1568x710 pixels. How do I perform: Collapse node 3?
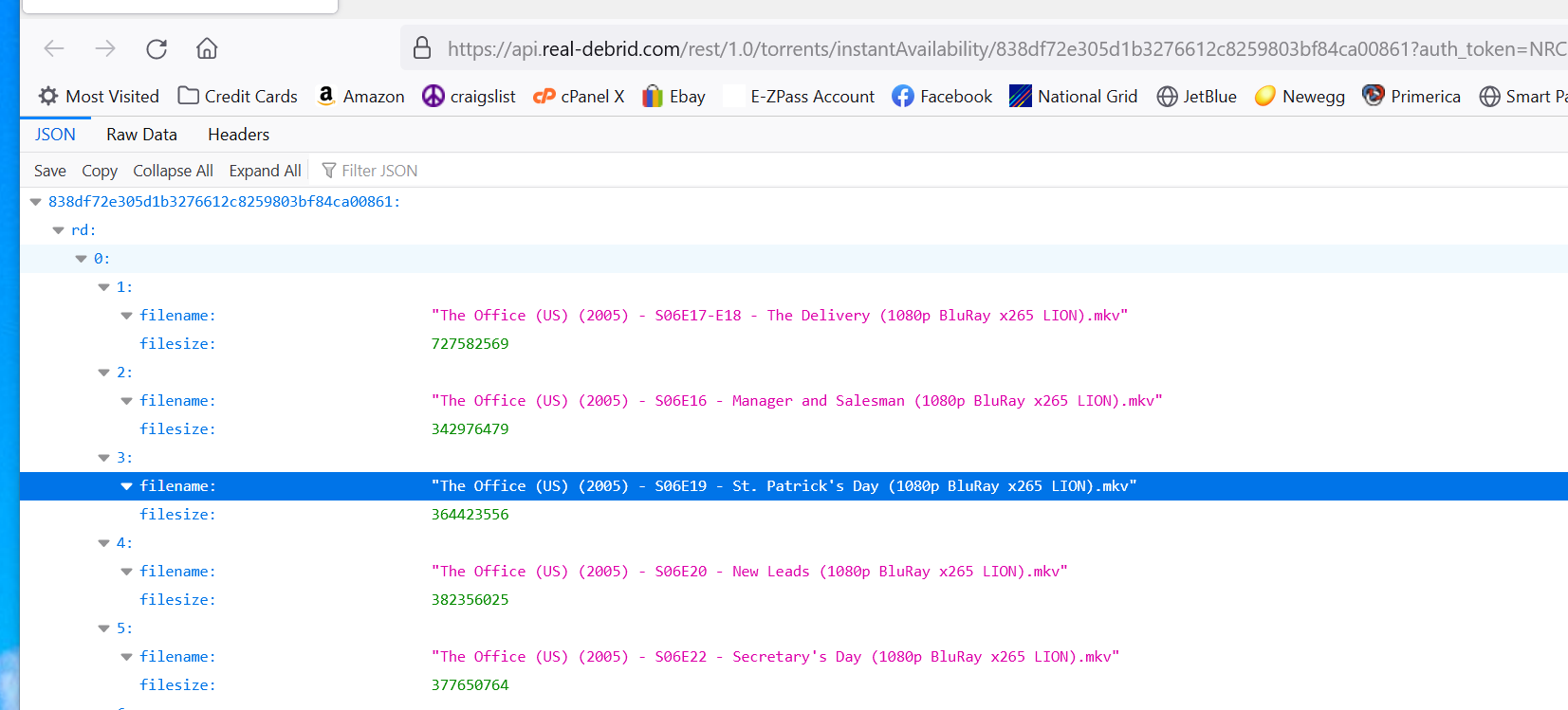click(x=104, y=458)
